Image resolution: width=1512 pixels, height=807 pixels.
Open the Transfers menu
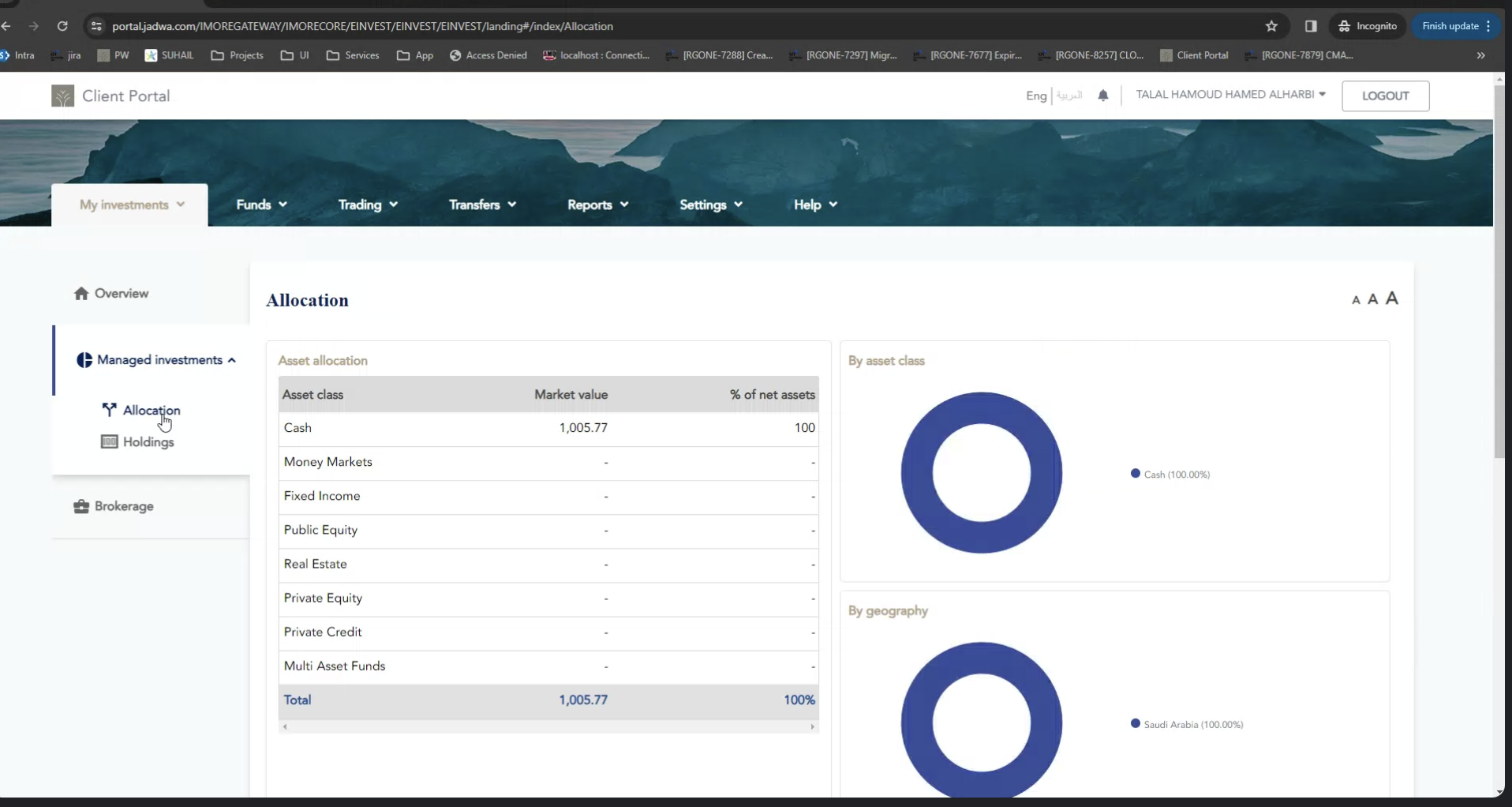pyautogui.click(x=482, y=205)
